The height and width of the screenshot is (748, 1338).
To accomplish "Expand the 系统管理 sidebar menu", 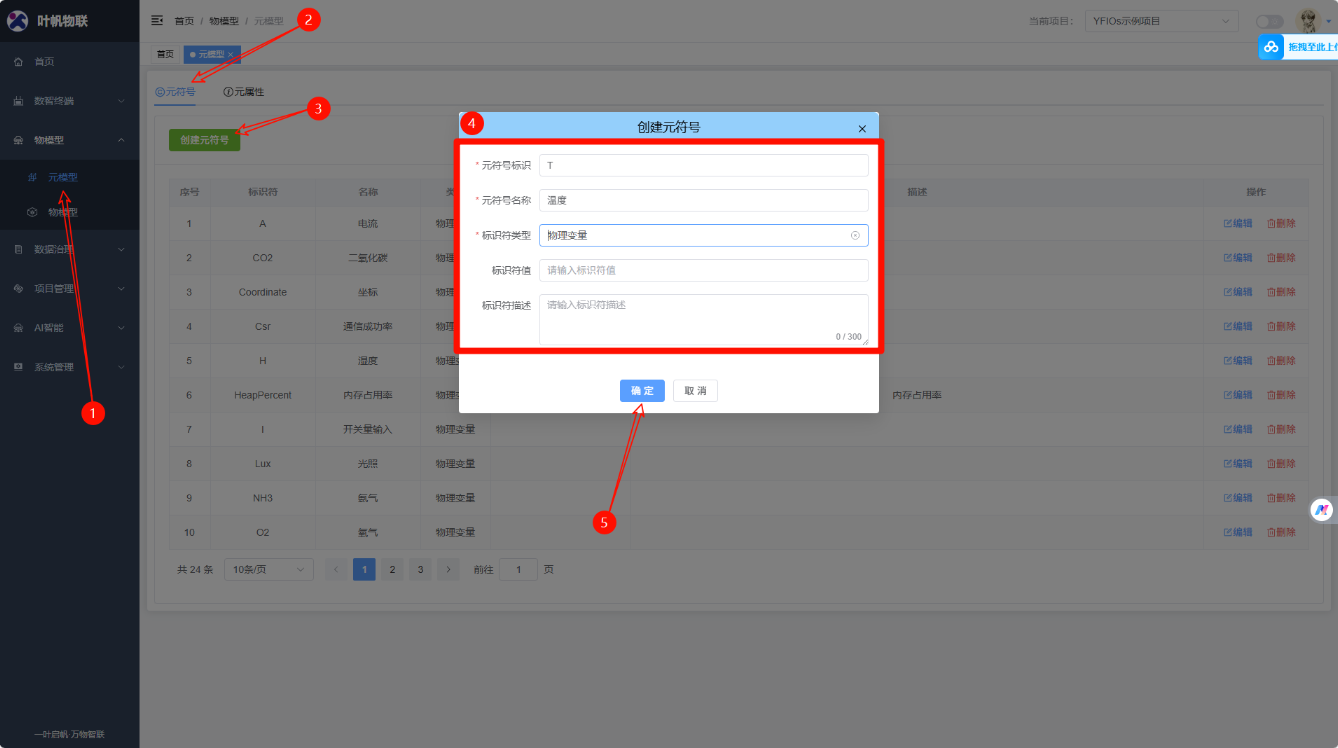I will tap(69, 367).
